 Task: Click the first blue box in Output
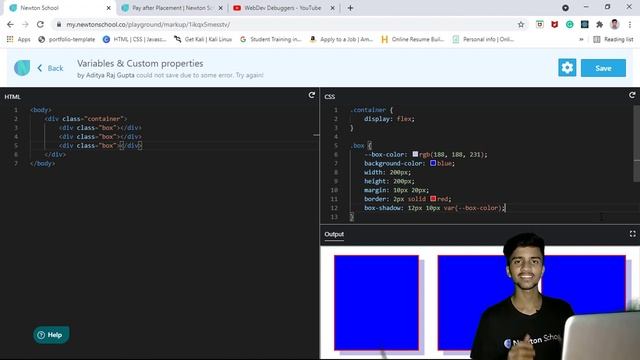click(376, 302)
